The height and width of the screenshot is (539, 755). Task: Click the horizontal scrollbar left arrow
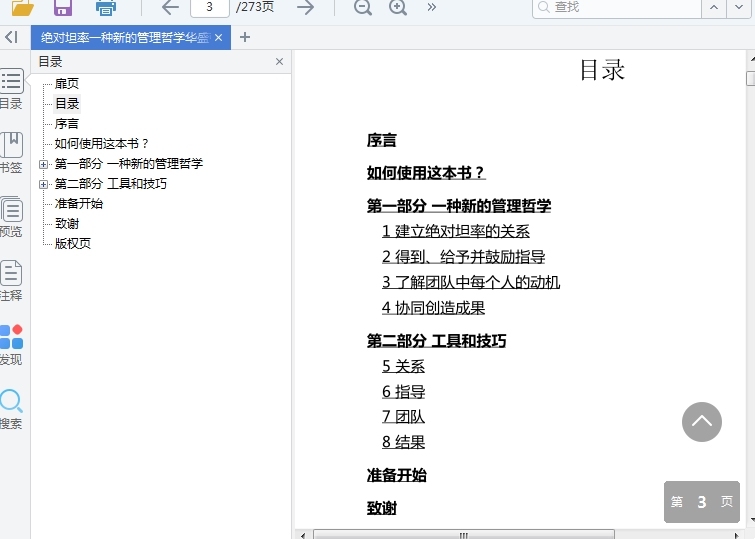pos(303,535)
